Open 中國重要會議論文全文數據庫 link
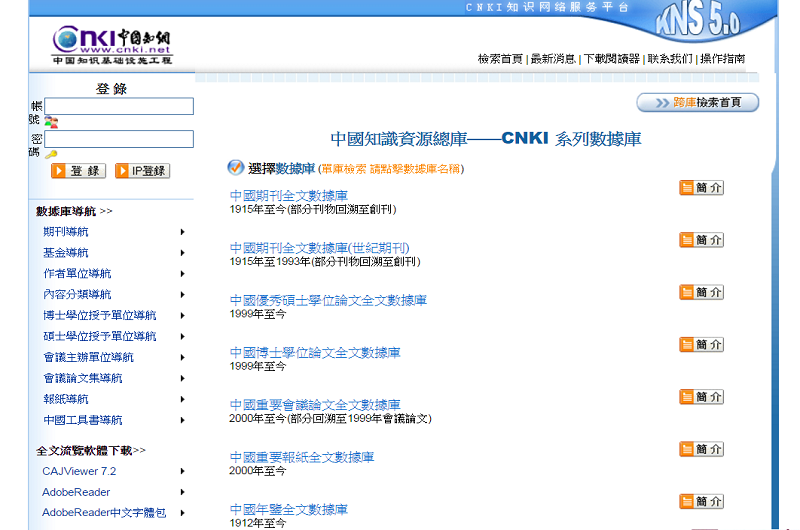This screenshot has height=530, width=800. tap(315, 405)
